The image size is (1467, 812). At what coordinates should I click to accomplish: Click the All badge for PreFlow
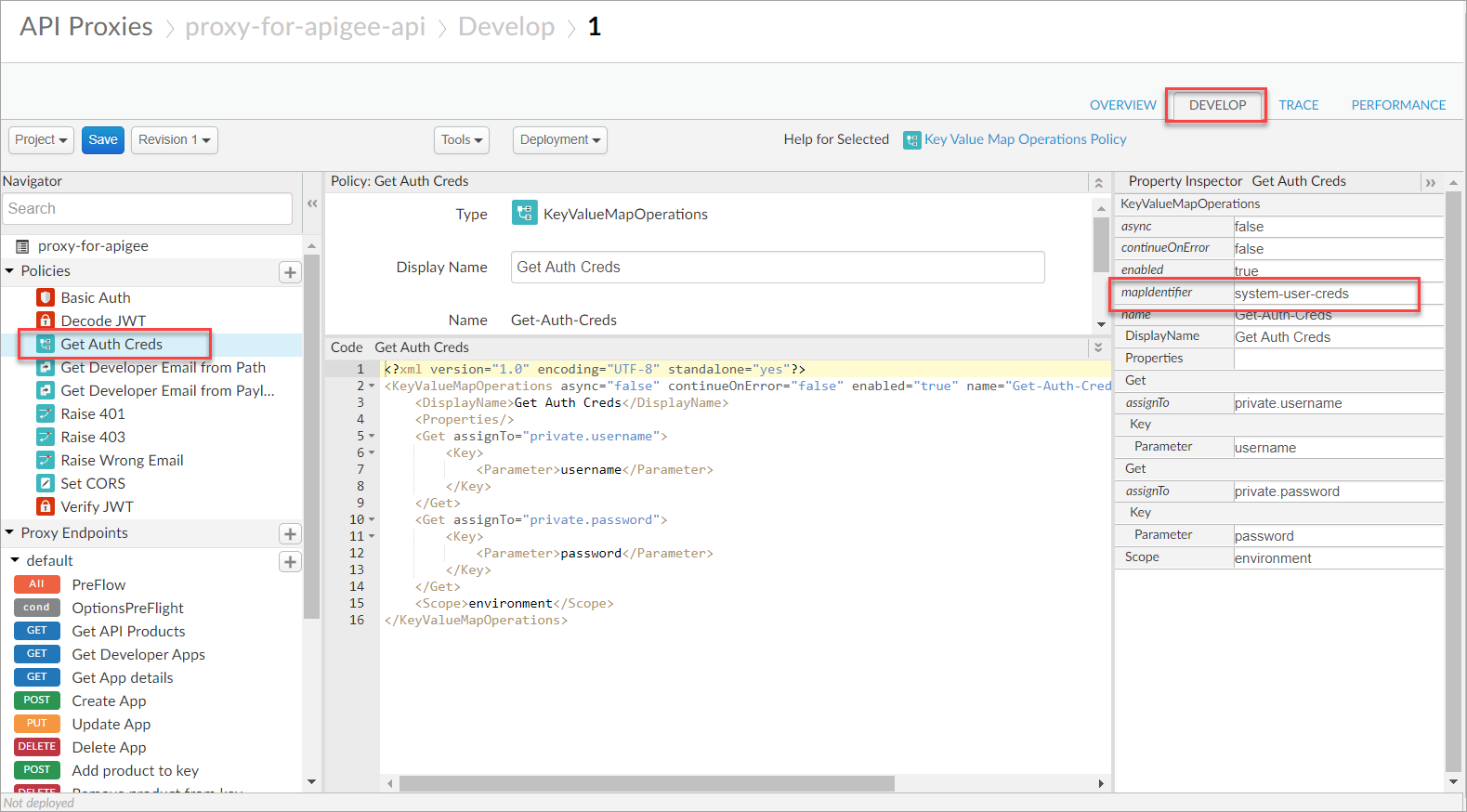pos(37,584)
